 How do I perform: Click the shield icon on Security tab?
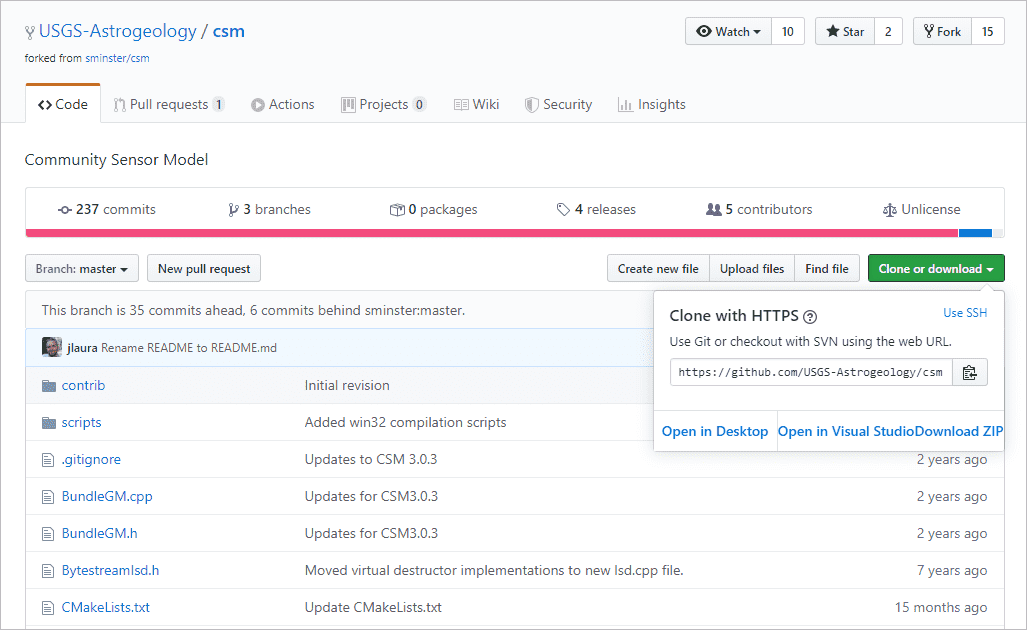(532, 105)
